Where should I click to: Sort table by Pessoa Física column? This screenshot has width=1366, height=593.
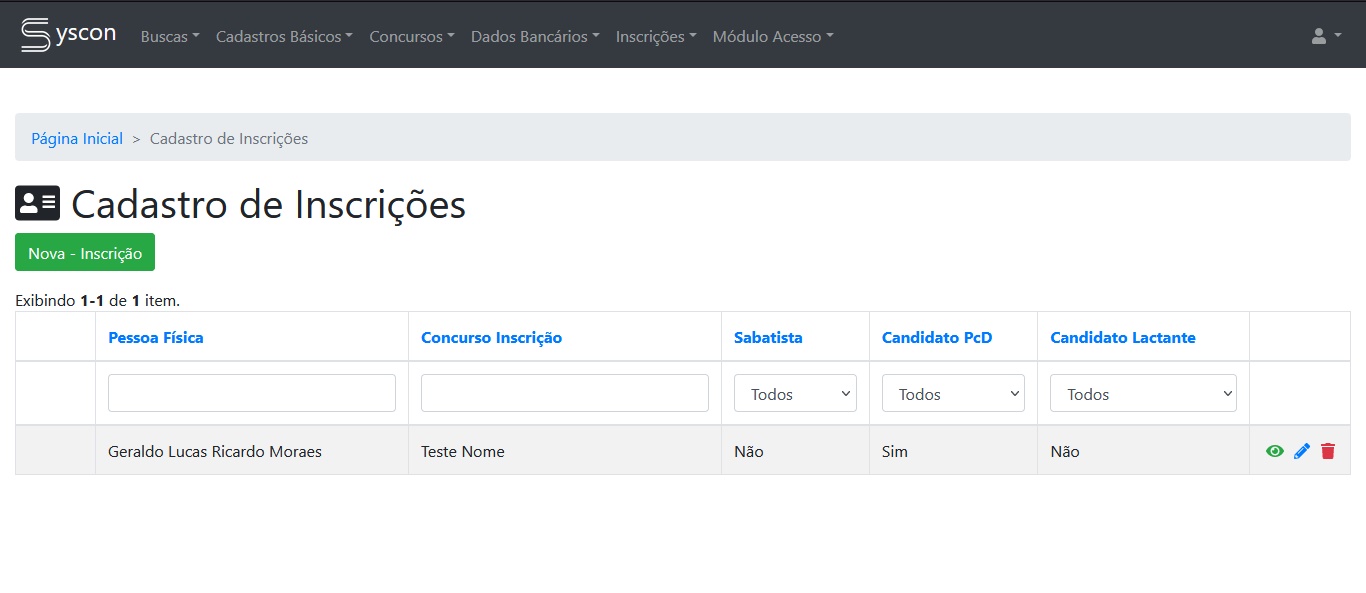click(x=156, y=338)
